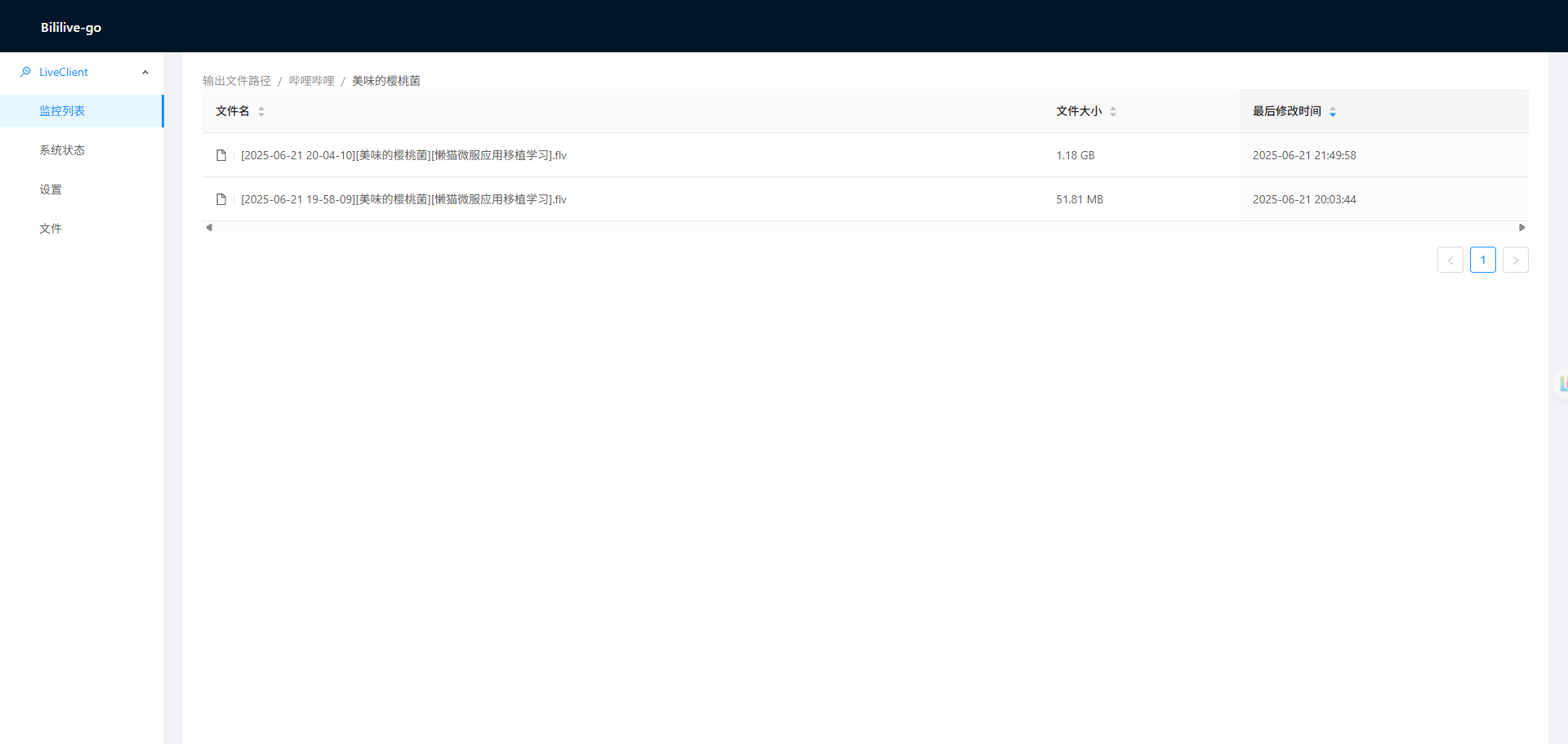1568x744 pixels.
Task: Click the Bililive-go title
Action: (71, 27)
